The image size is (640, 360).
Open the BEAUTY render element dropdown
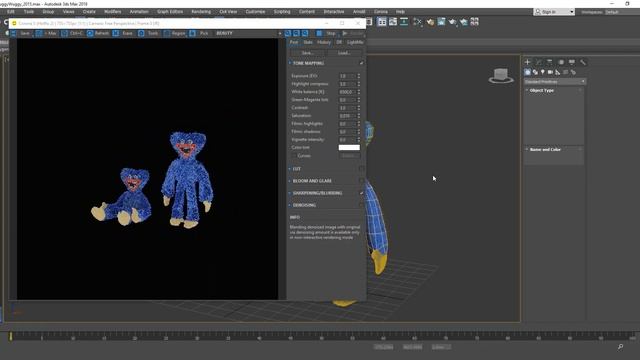(x=248, y=33)
